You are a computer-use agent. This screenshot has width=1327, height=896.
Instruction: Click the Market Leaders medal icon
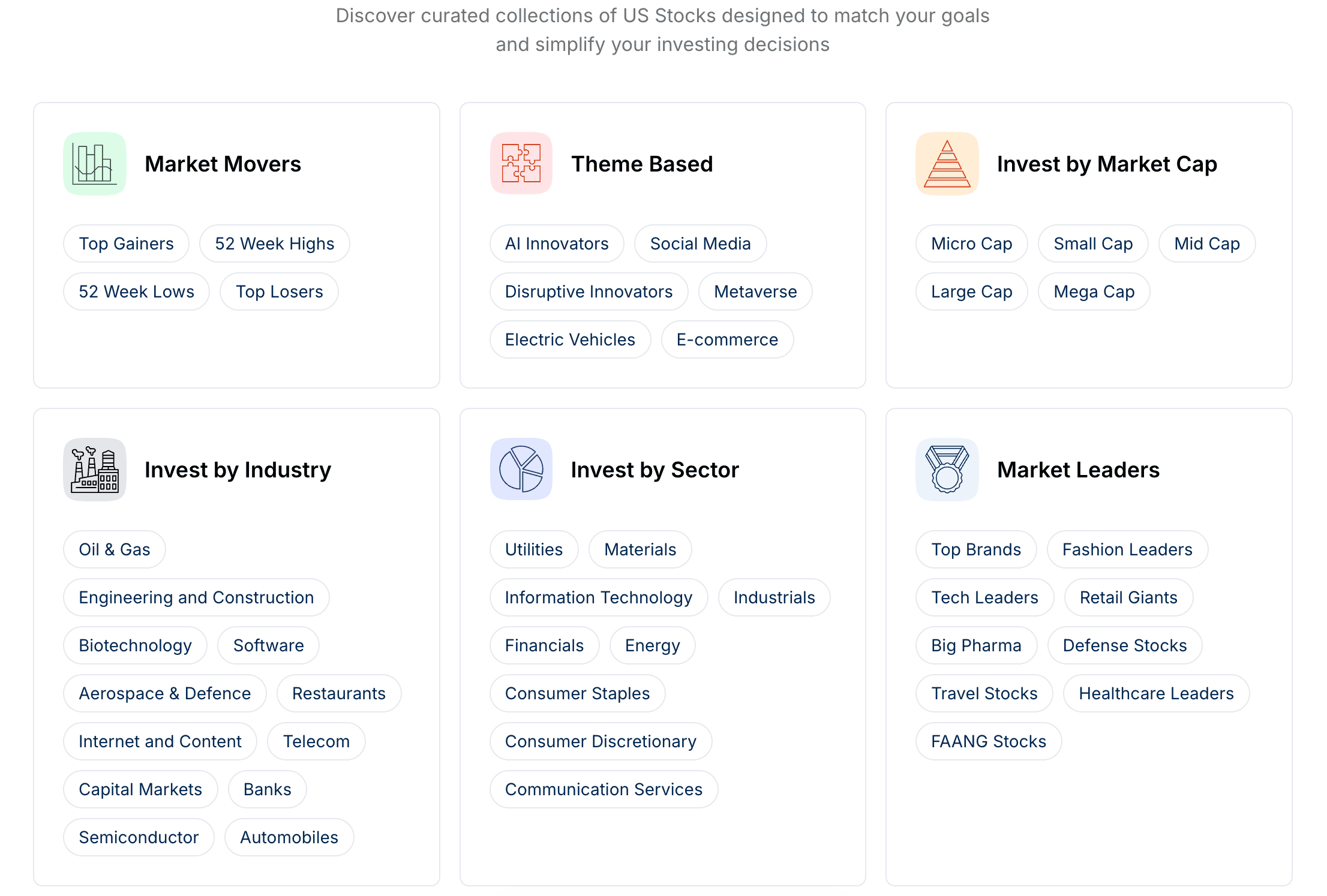947,470
